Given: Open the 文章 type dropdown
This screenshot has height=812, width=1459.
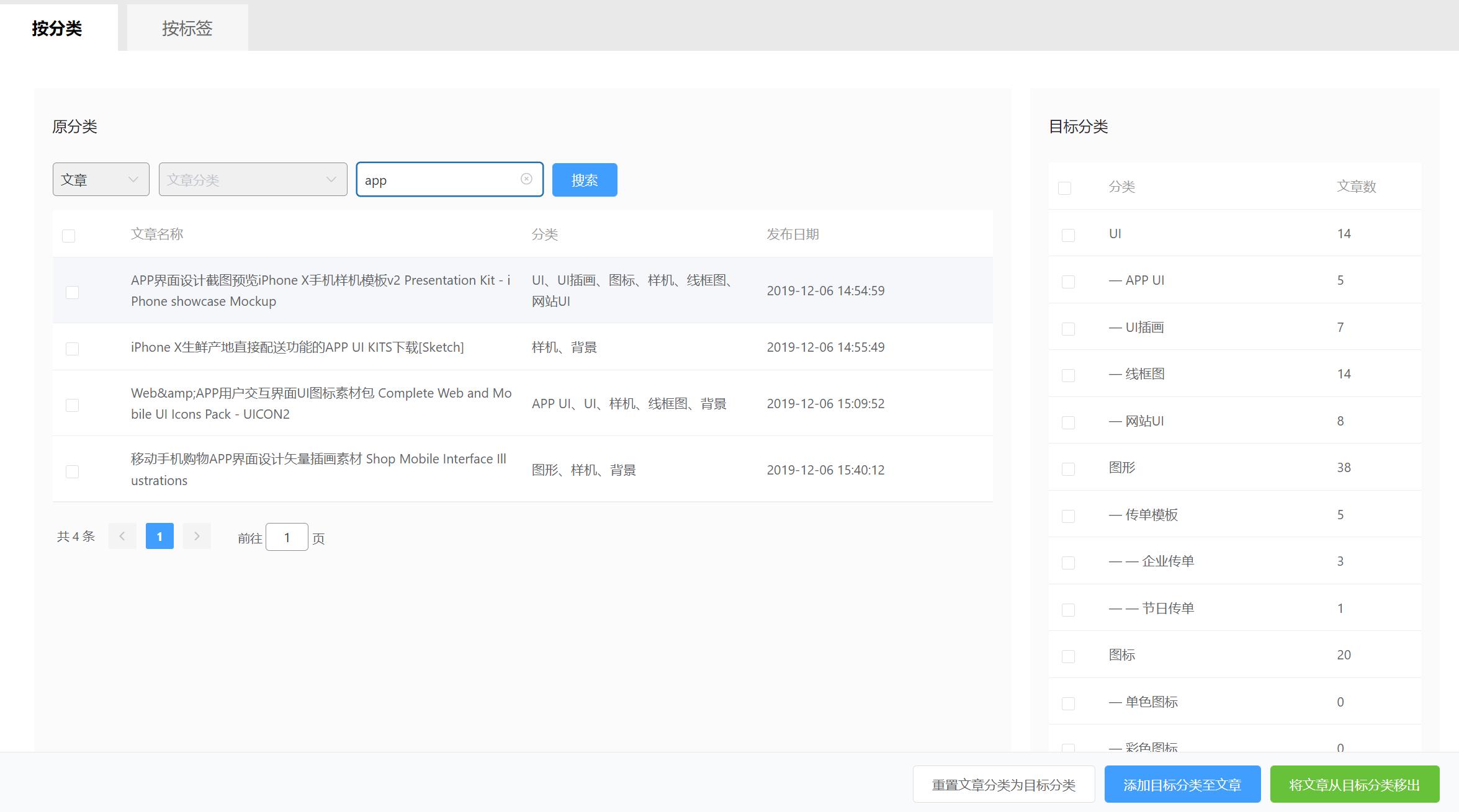Looking at the screenshot, I should coord(101,179).
